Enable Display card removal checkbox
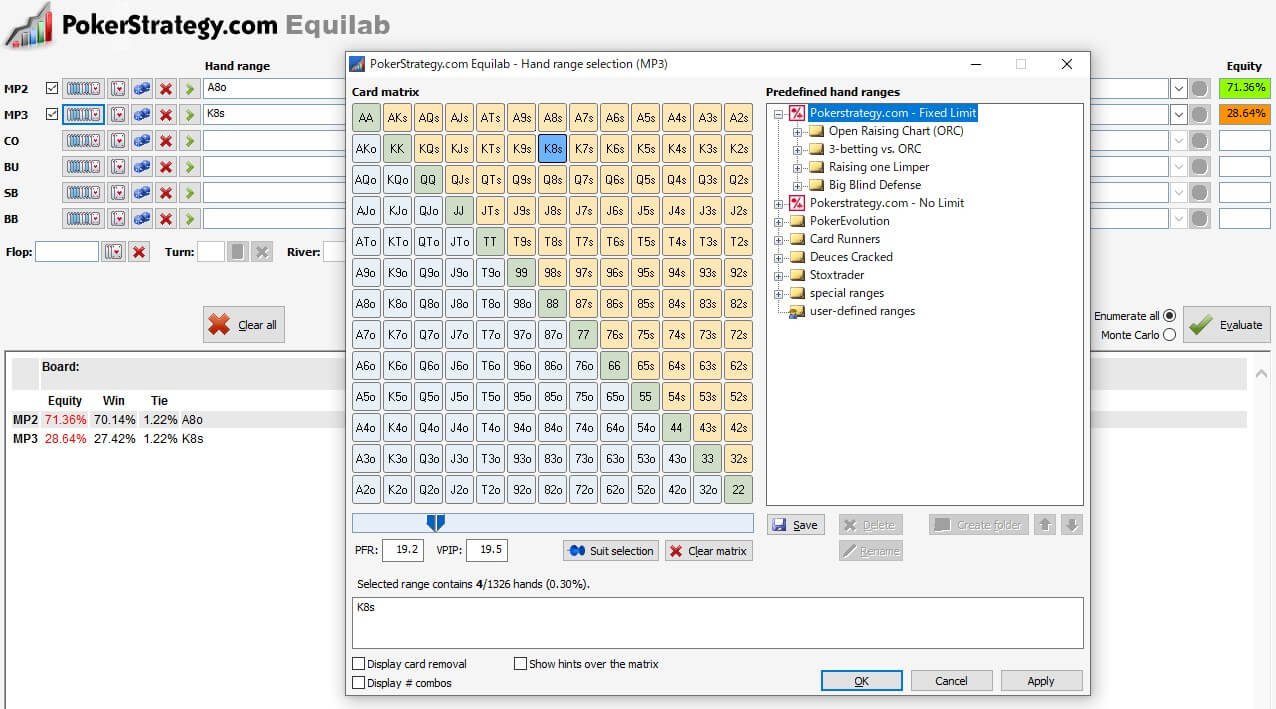 (359, 664)
